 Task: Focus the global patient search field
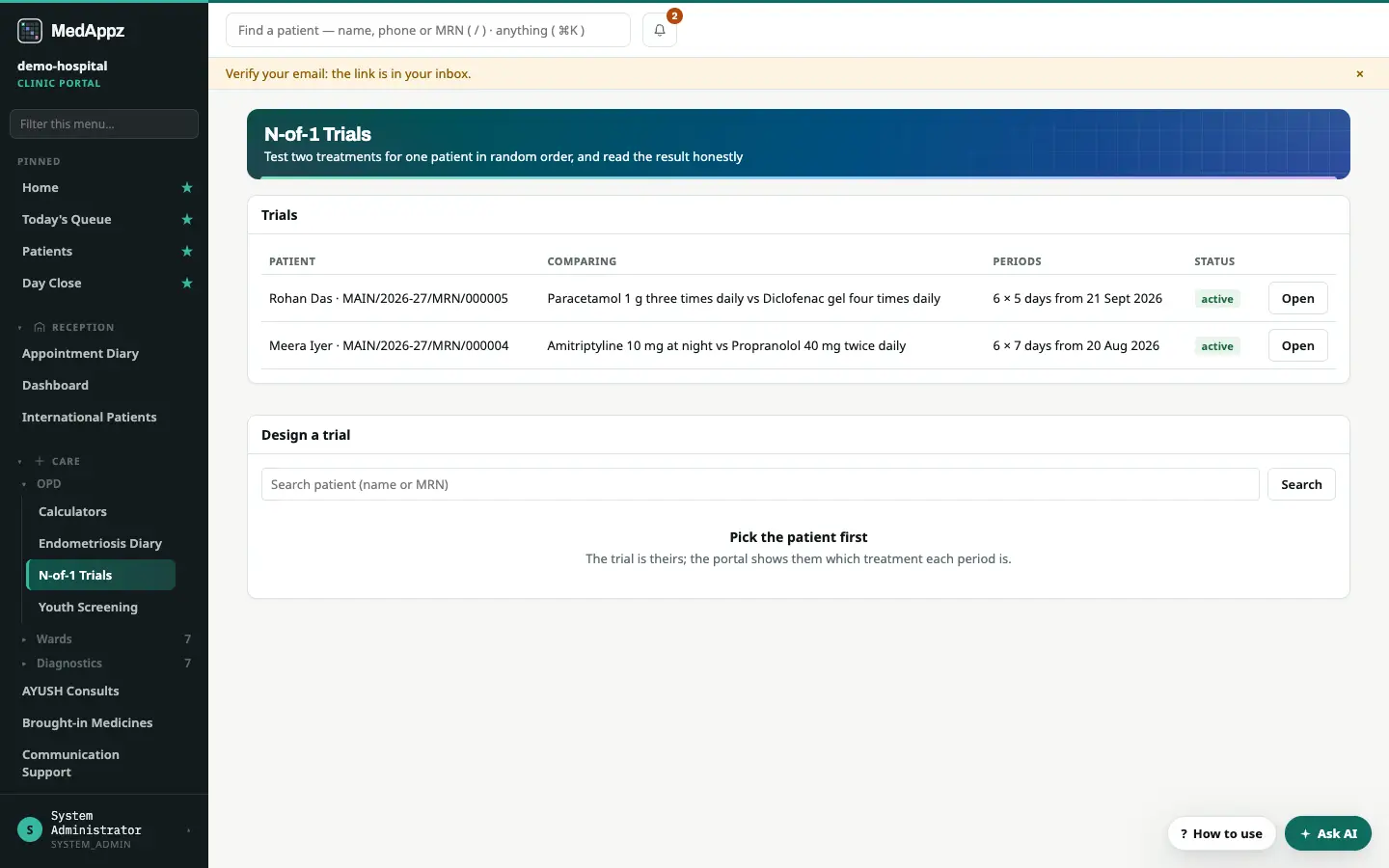click(x=428, y=30)
